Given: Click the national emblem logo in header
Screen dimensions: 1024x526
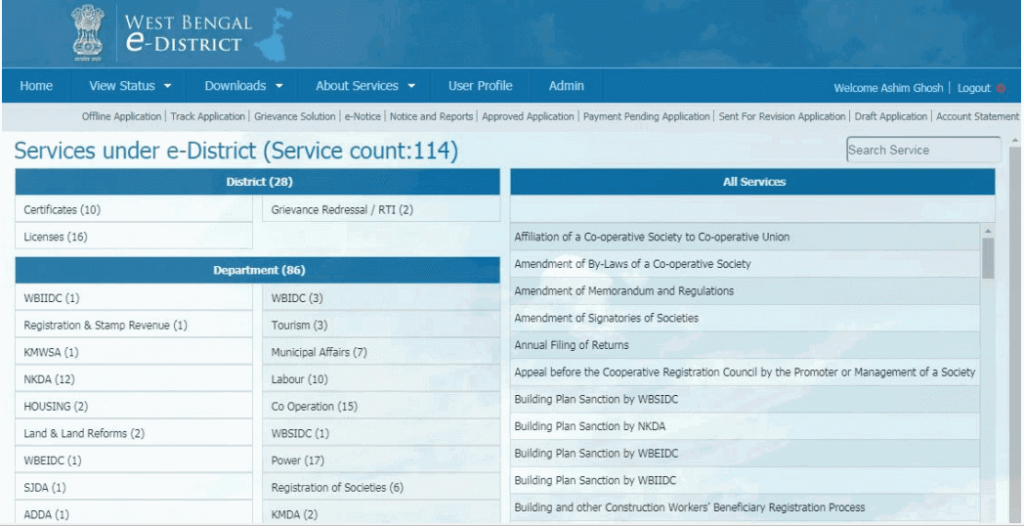Looking at the screenshot, I should click(x=88, y=32).
